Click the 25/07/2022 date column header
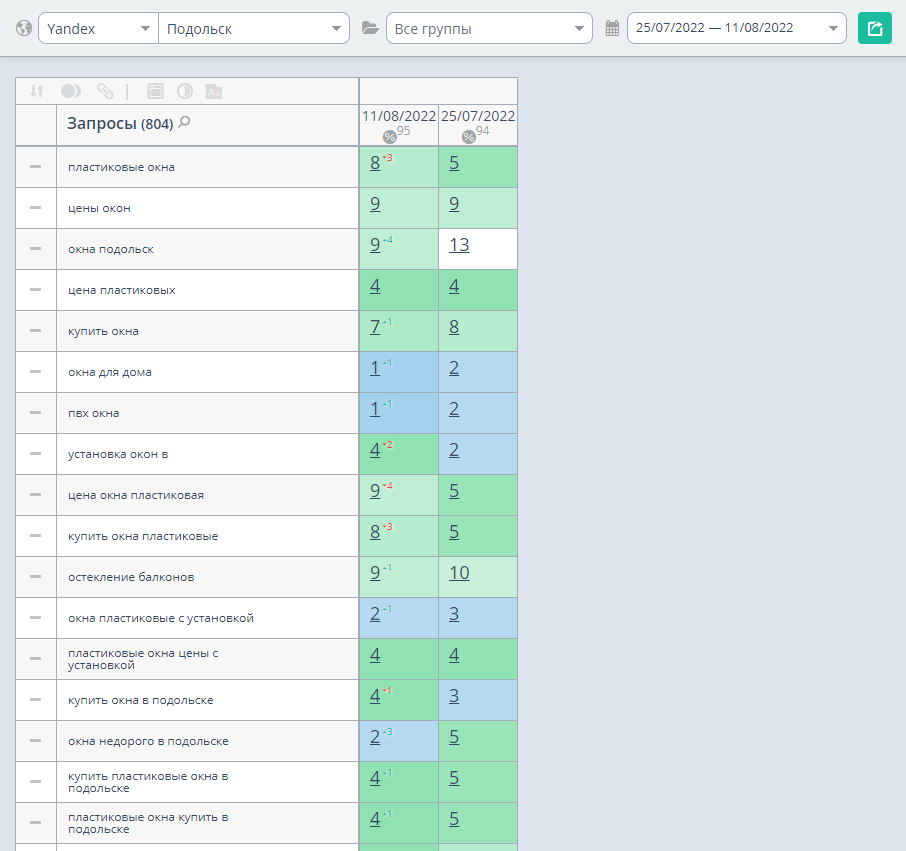This screenshot has width=906, height=851. (x=477, y=115)
